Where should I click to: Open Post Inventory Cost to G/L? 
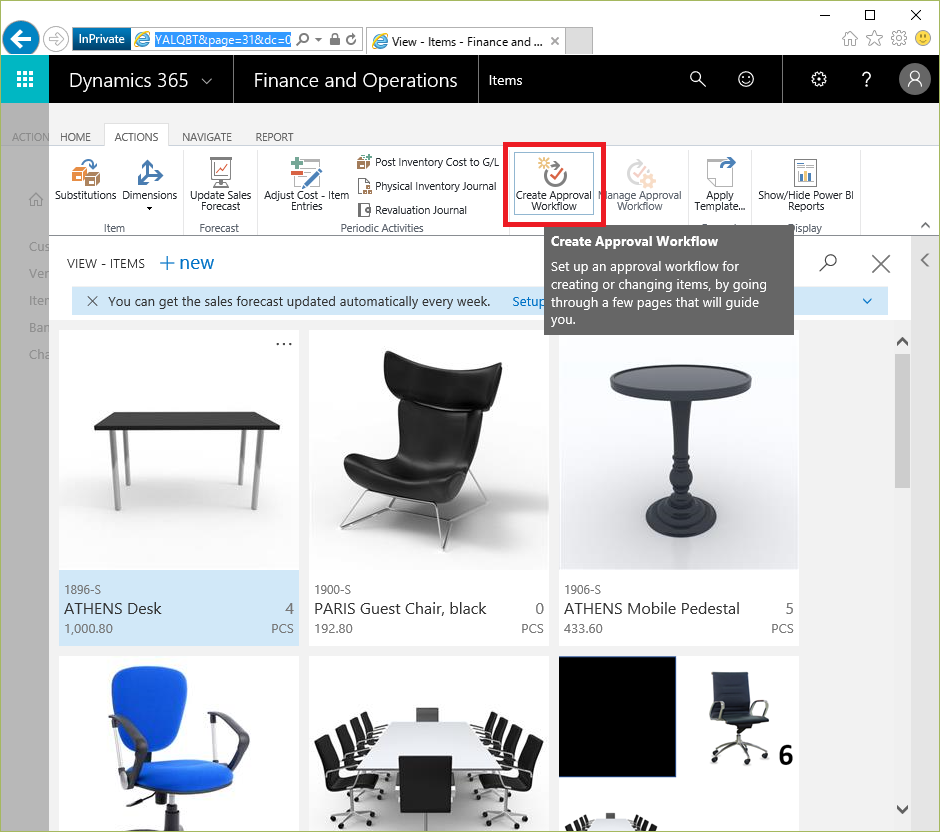(x=427, y=162)
